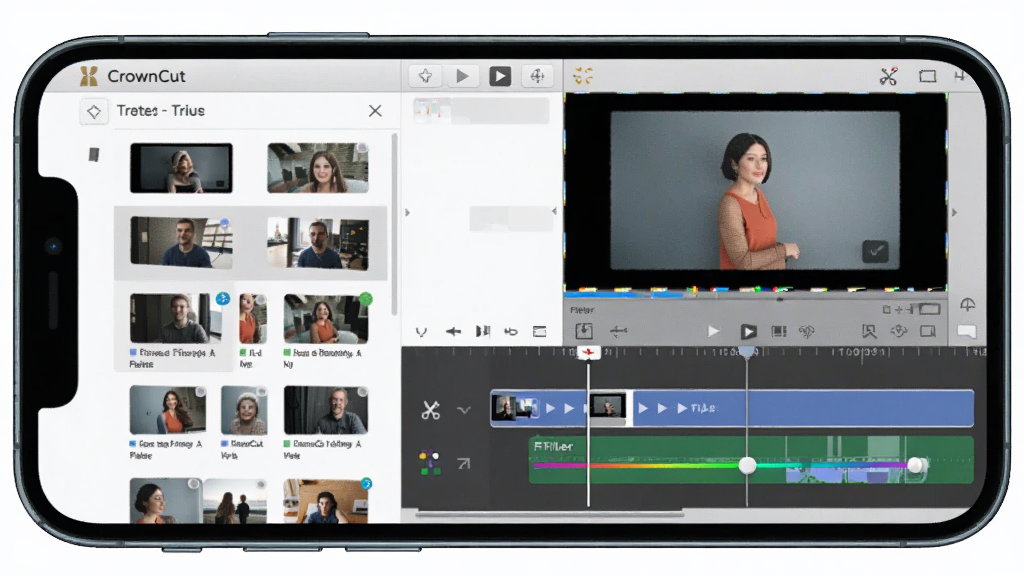
Task: Expand the V chevron below the middle panel
Action: pyautogui.click(x=421, y=332)
